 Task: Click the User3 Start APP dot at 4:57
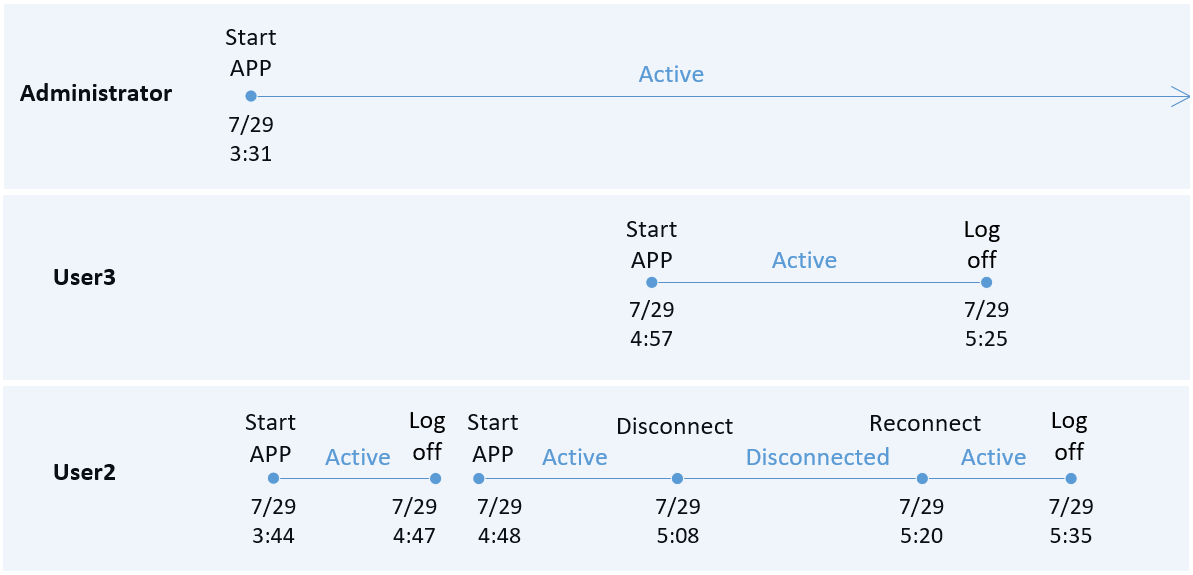click(x=651, y=283)
